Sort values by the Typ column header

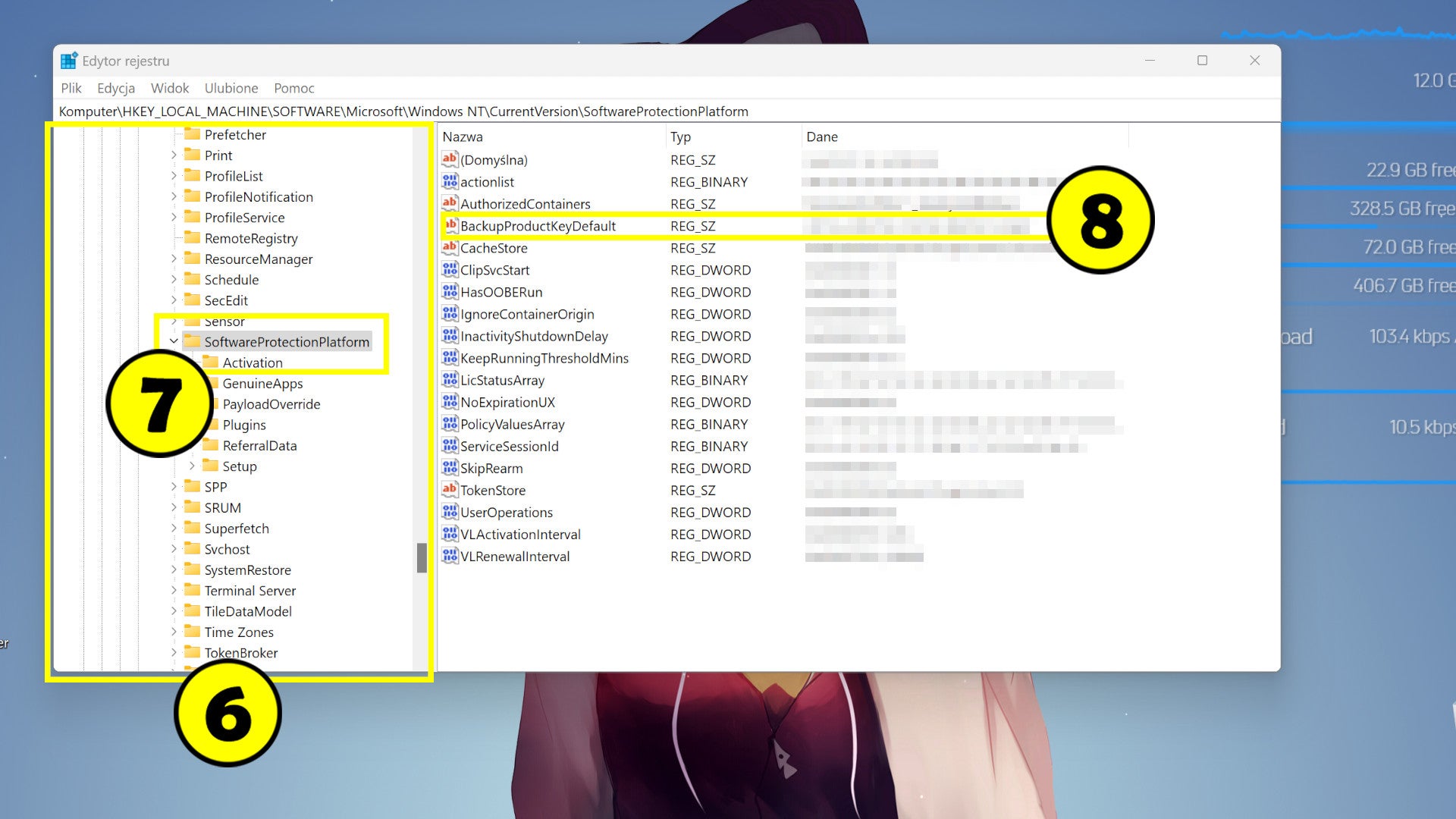(733, 136)
